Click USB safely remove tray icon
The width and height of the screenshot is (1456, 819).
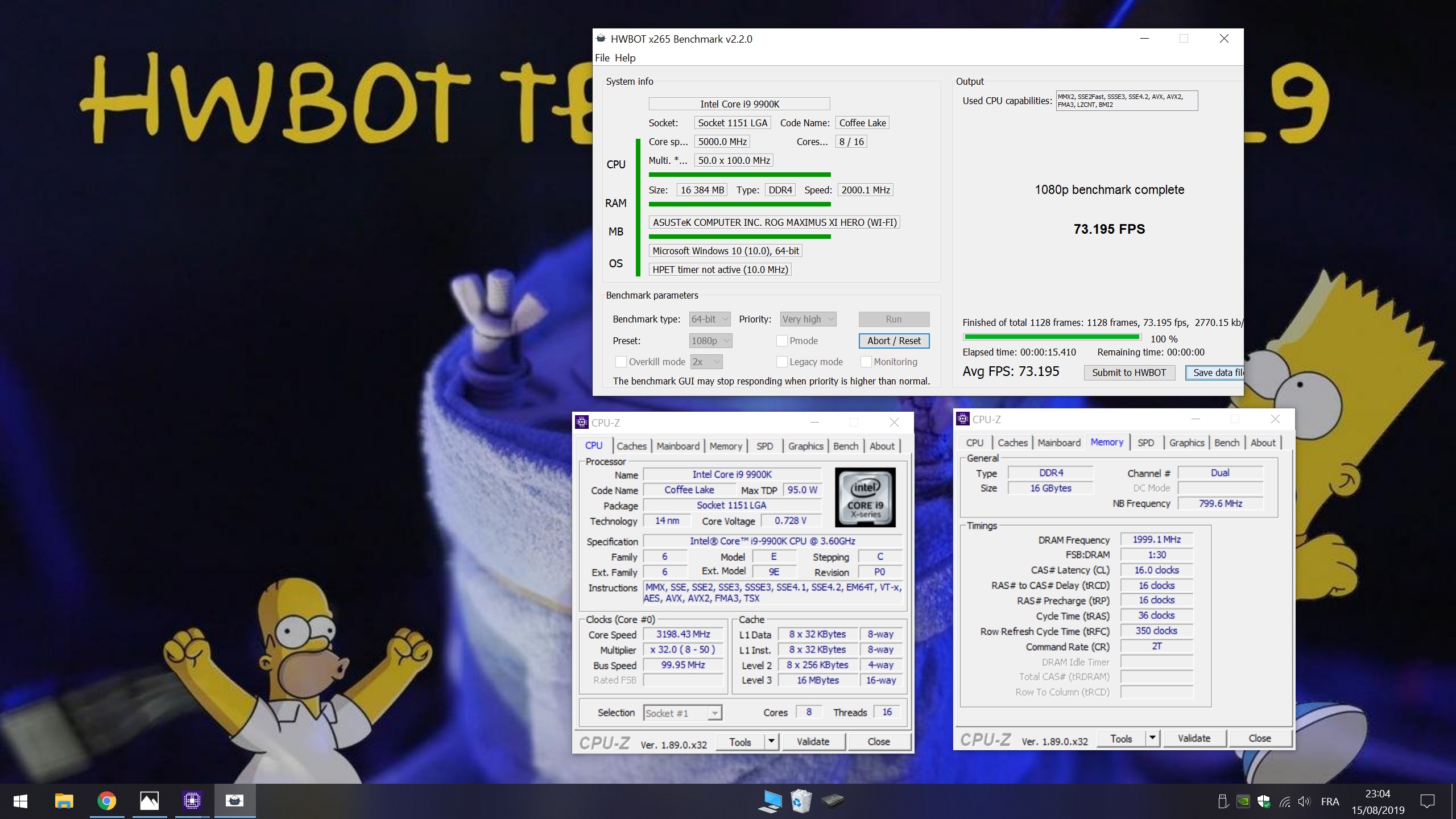tap(1223, 801)
